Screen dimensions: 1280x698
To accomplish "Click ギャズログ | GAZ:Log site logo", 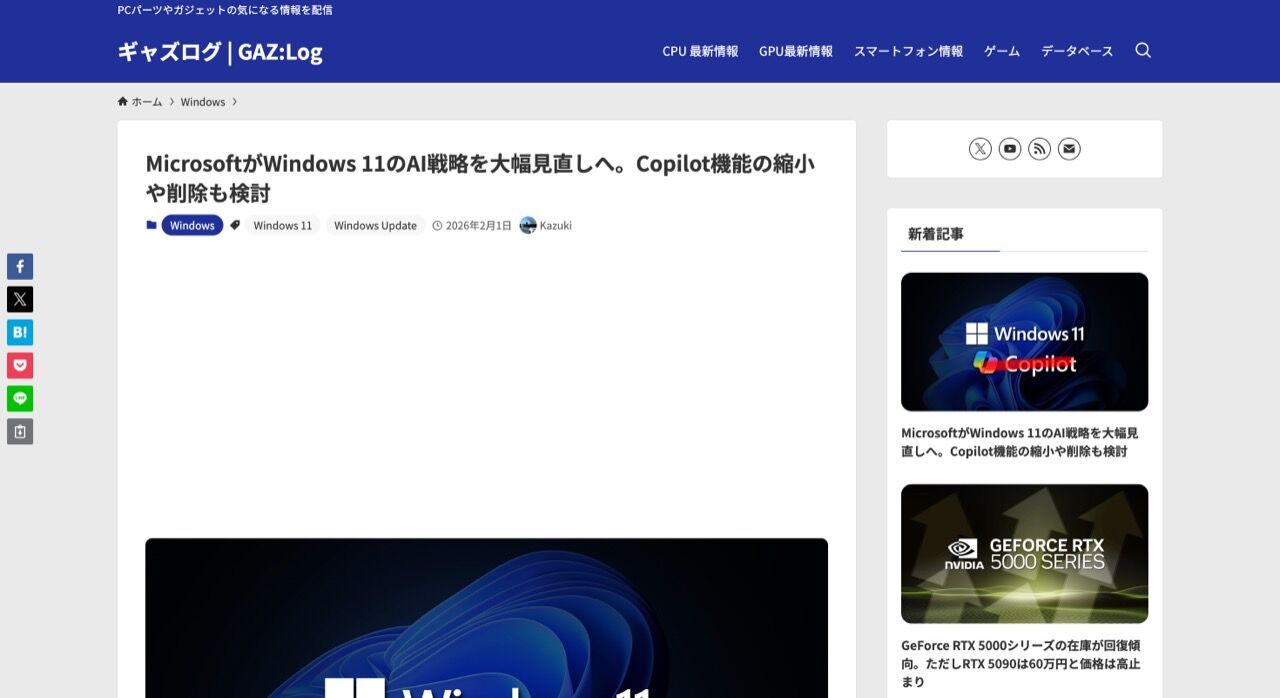I will (x=220, y=51).
